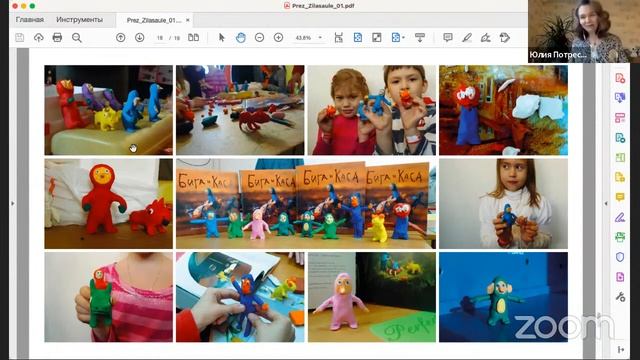Viewport: 640px width, 360px height.
Task: Open Create PDF tool in right sidebar
Action: tap(620, 78)
